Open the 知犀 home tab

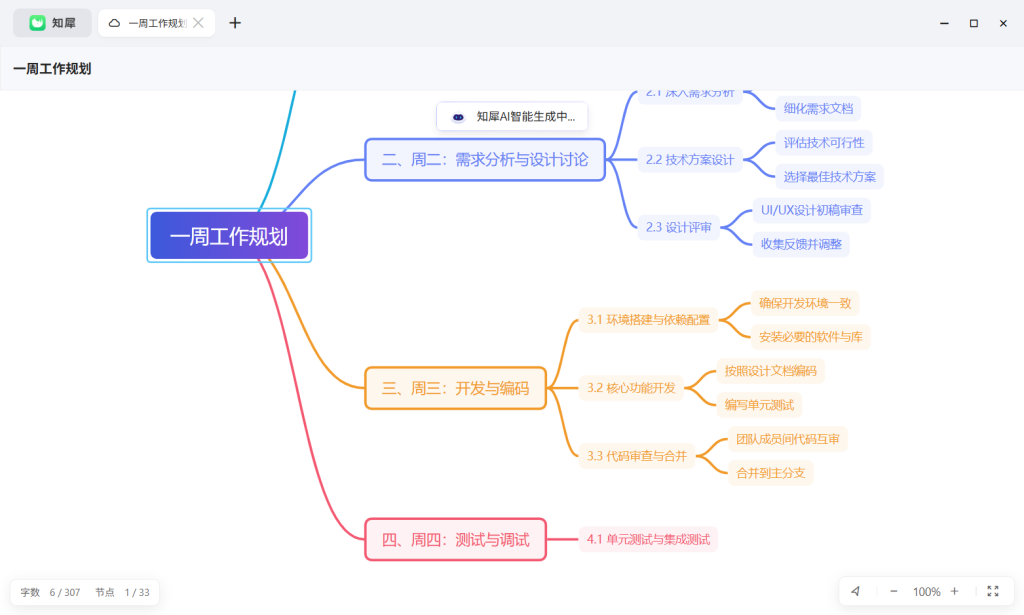point(52,23)
